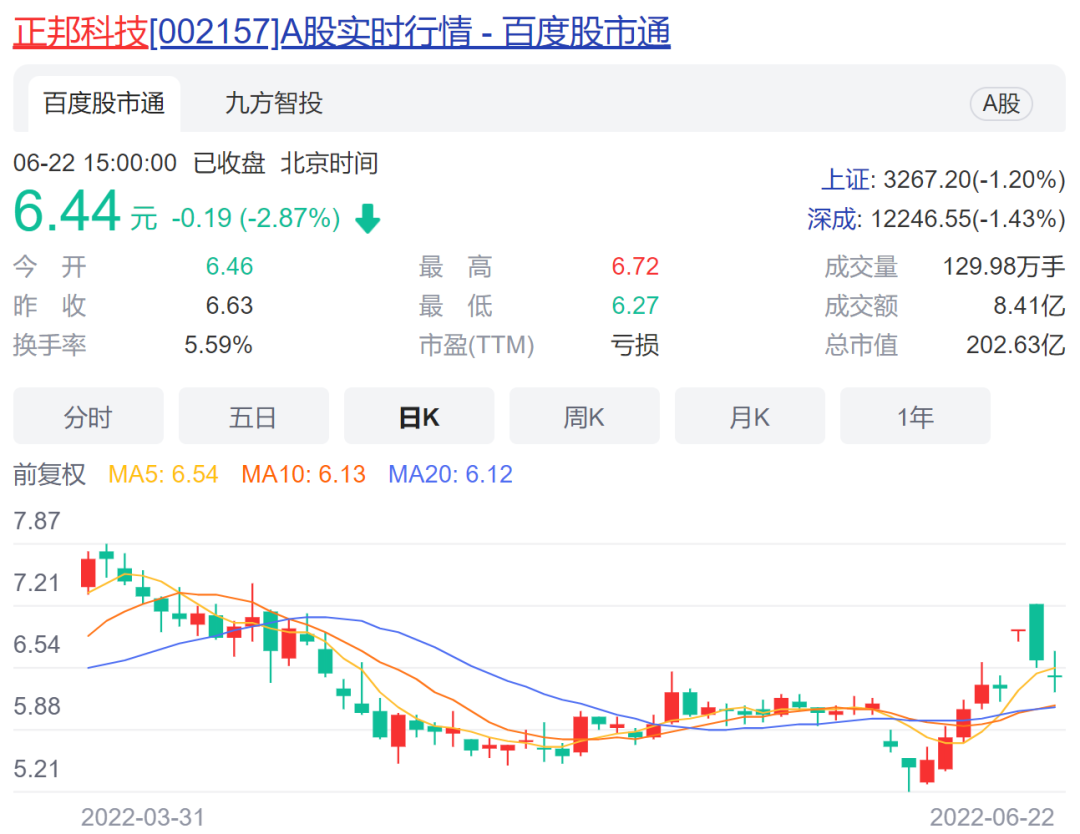Open the 正邦科技 stock title link

click(340, 32)
